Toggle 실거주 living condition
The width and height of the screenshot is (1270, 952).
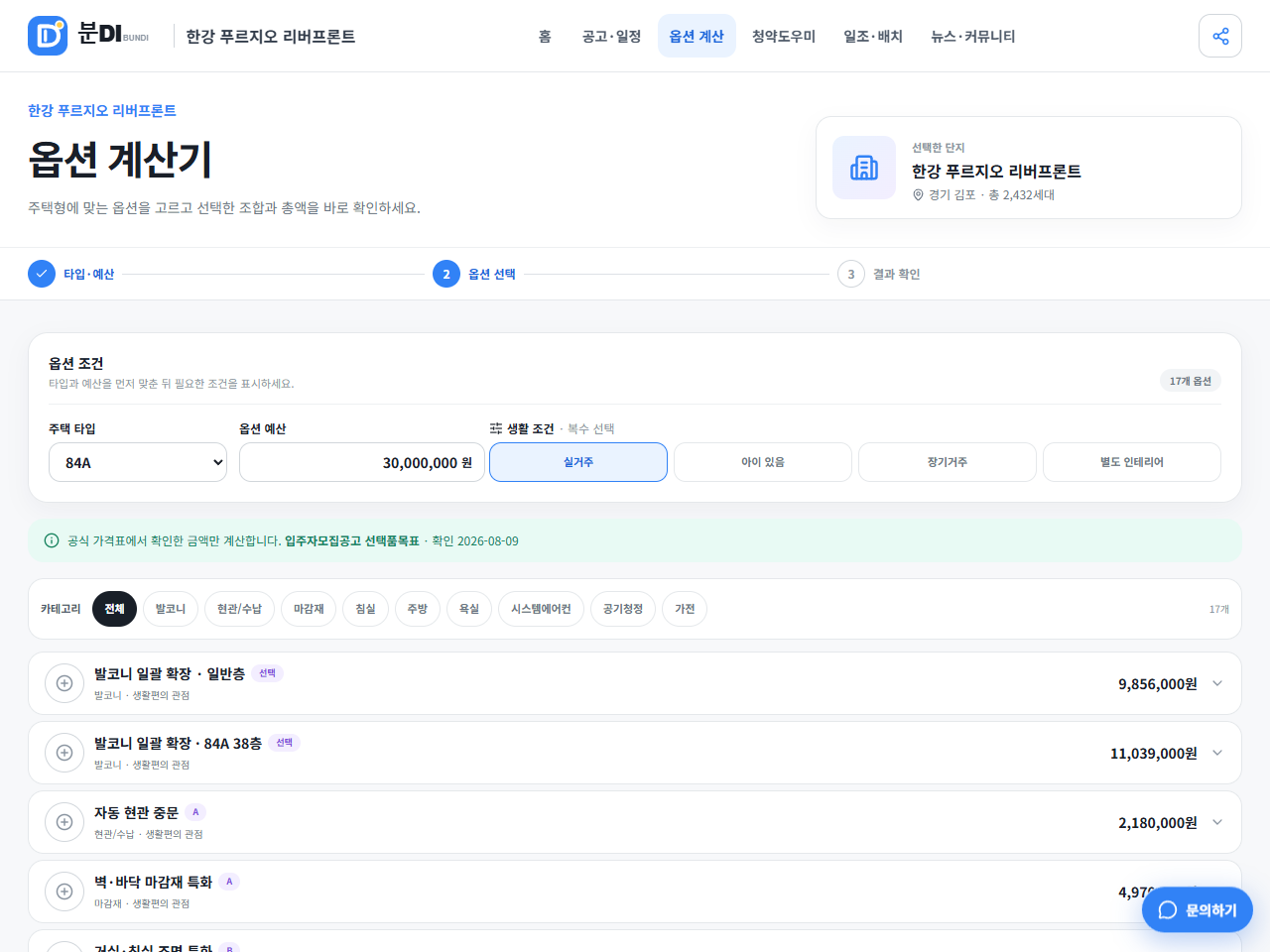tap(578, 462)
